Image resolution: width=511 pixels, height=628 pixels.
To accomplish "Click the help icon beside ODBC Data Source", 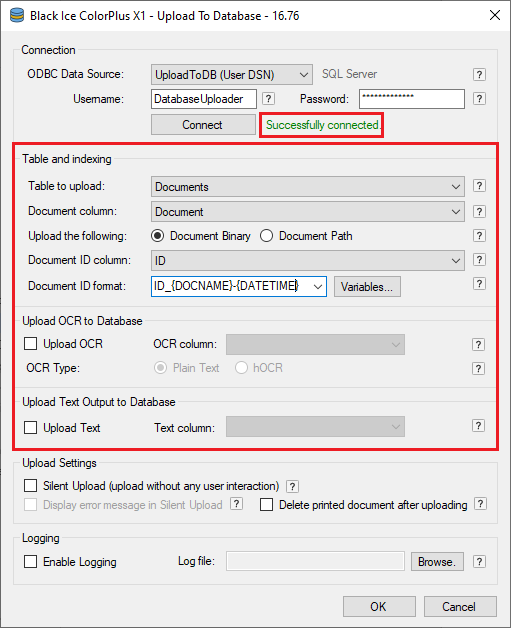I will pos(479,74).
